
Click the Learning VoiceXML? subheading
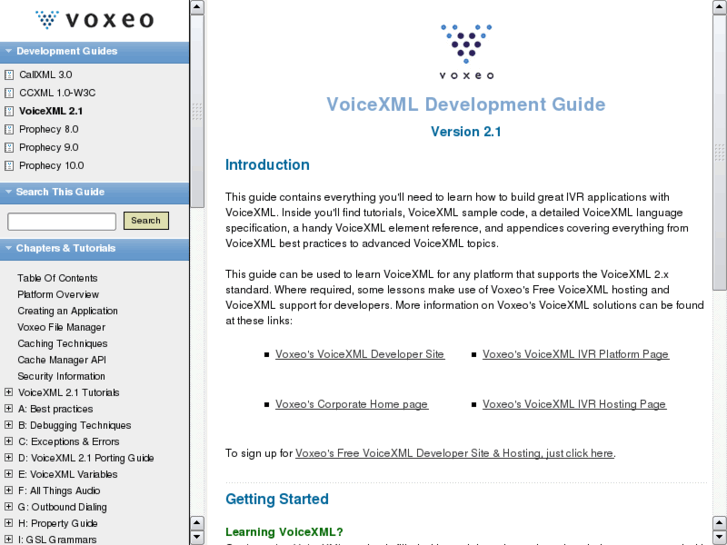(284, 532)
